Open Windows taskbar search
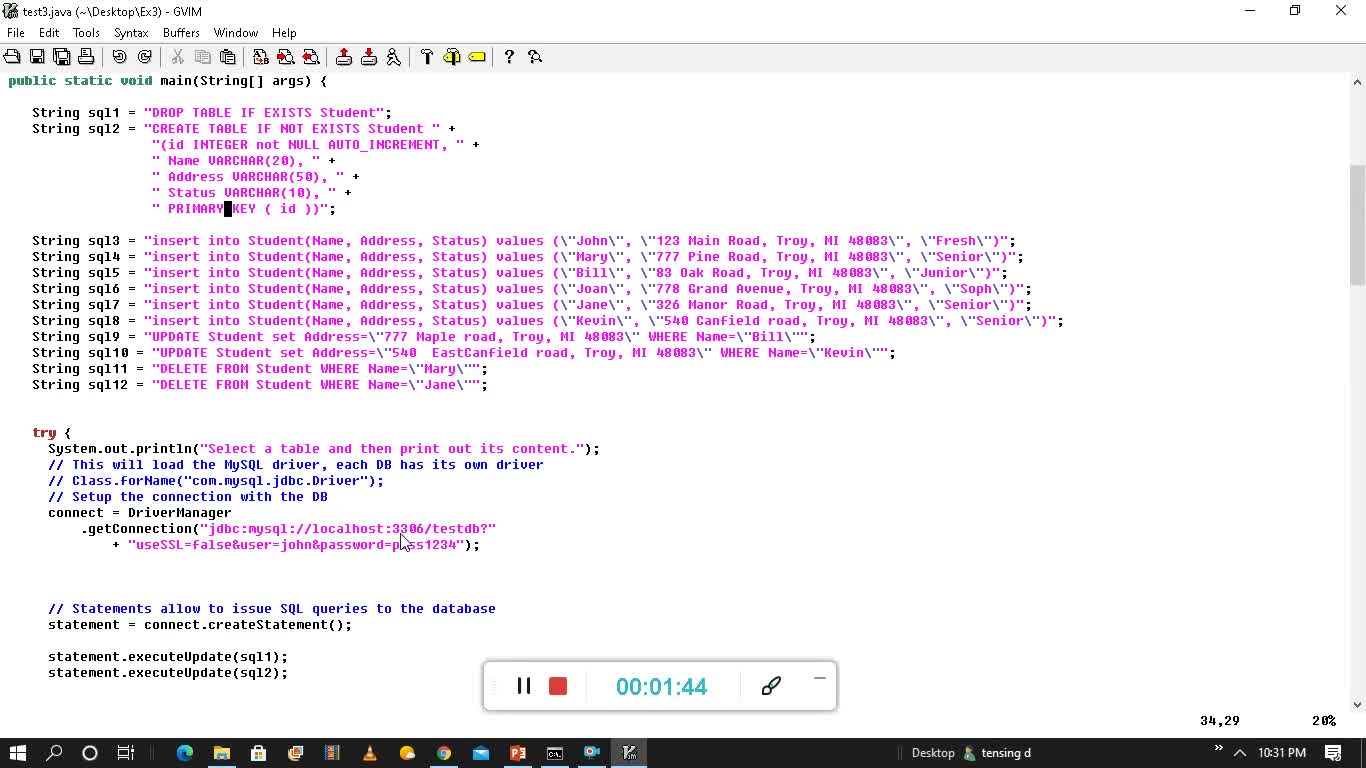1366x768 pixels. (55, 753)
